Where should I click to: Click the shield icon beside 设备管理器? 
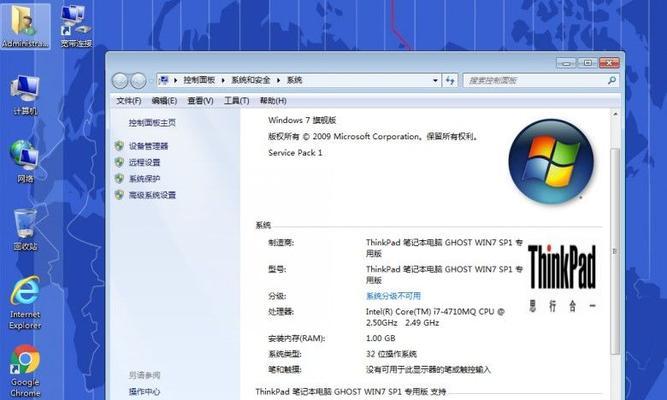(119, 146)
